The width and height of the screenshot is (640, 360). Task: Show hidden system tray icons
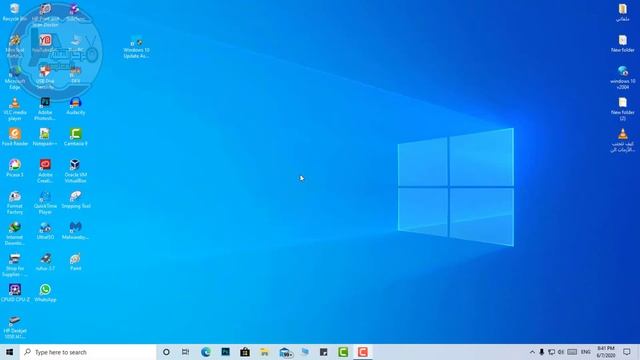coord(532,352)
